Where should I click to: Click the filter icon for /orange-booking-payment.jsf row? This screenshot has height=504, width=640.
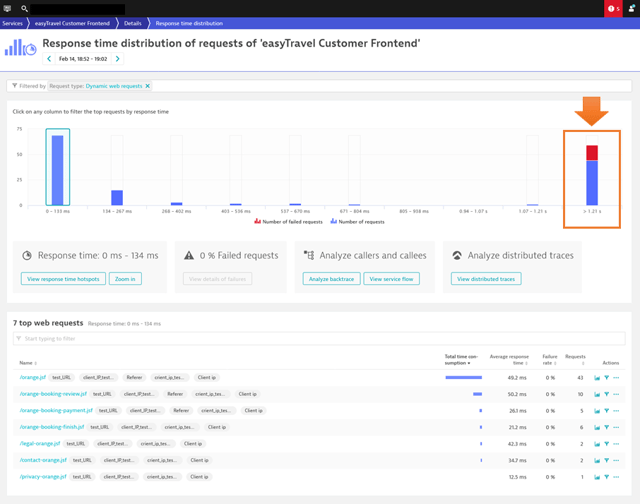607,411
